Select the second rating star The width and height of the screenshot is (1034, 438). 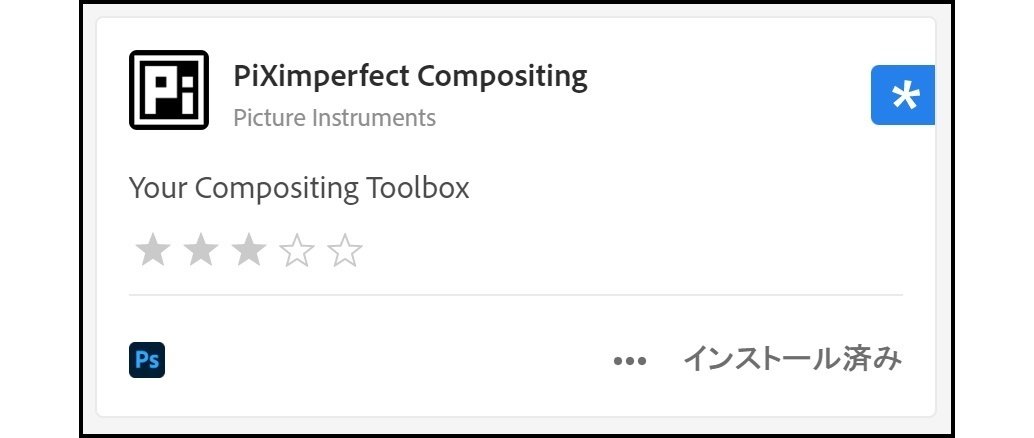pos(201,250)
